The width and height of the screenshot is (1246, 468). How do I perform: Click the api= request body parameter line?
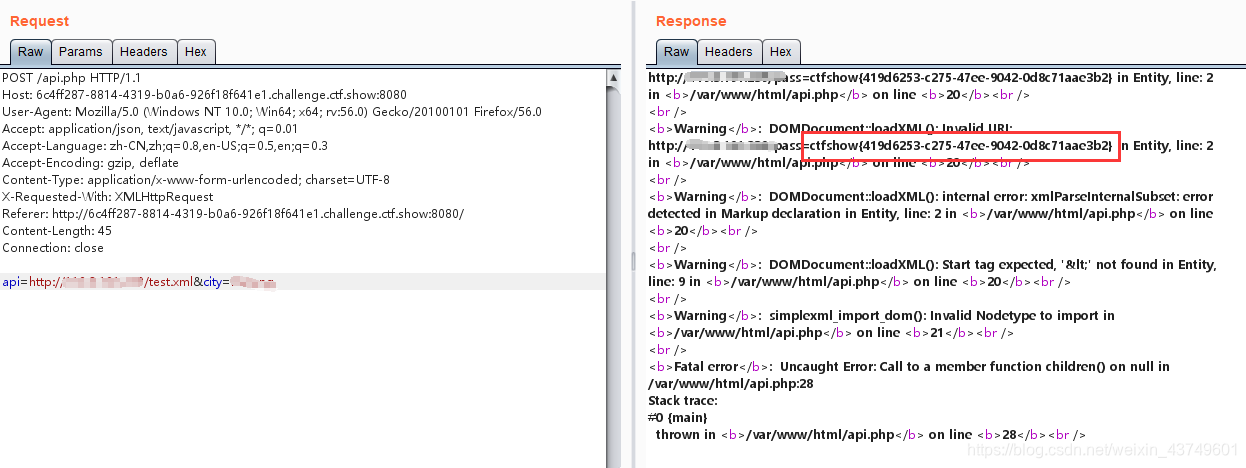[139, 282]
